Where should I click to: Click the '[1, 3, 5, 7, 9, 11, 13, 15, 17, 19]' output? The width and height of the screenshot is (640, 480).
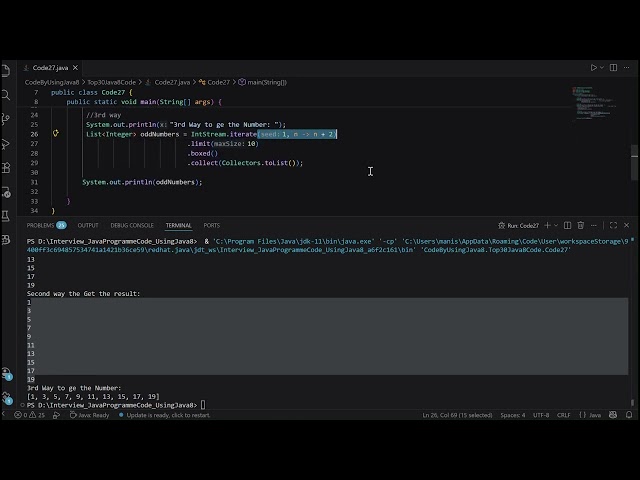[x=93, y=396]
